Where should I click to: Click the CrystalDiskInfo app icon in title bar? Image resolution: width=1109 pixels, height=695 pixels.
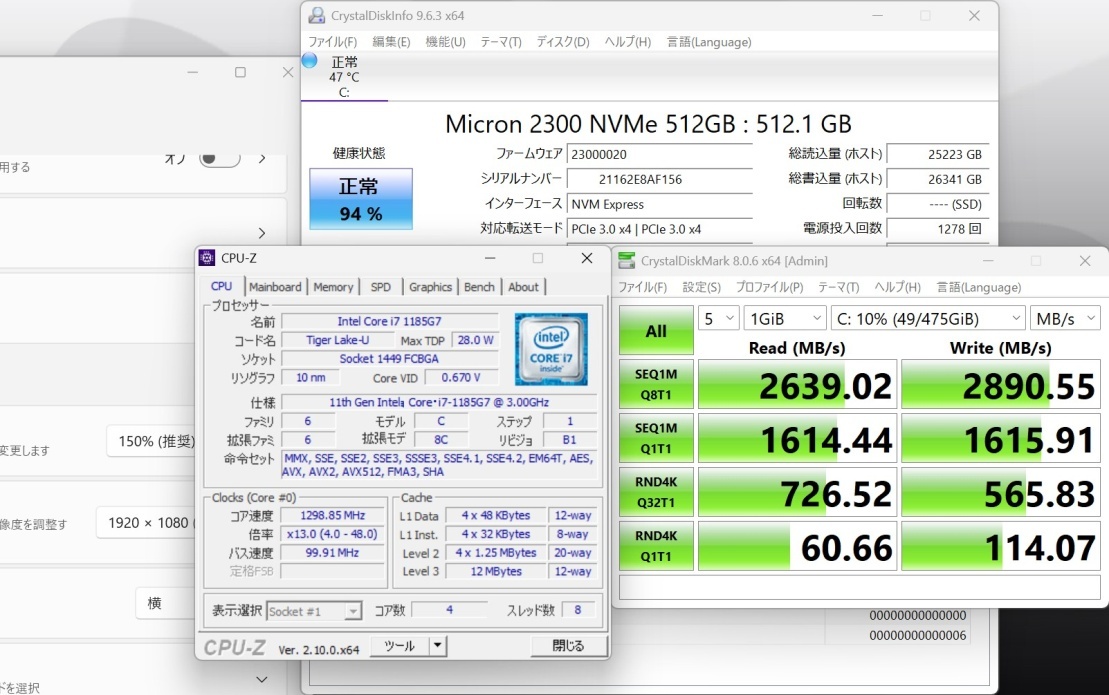point(317,15)
